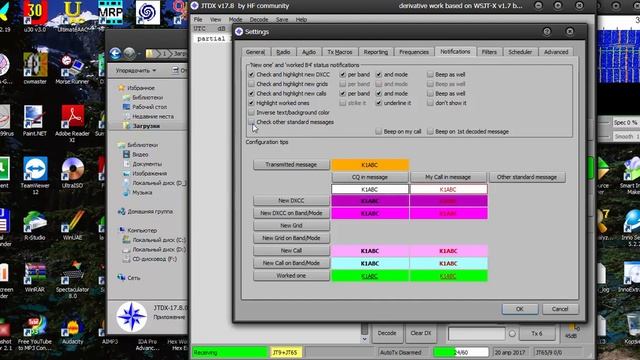Open the cwmaster desktop icon

pos(35,69)
